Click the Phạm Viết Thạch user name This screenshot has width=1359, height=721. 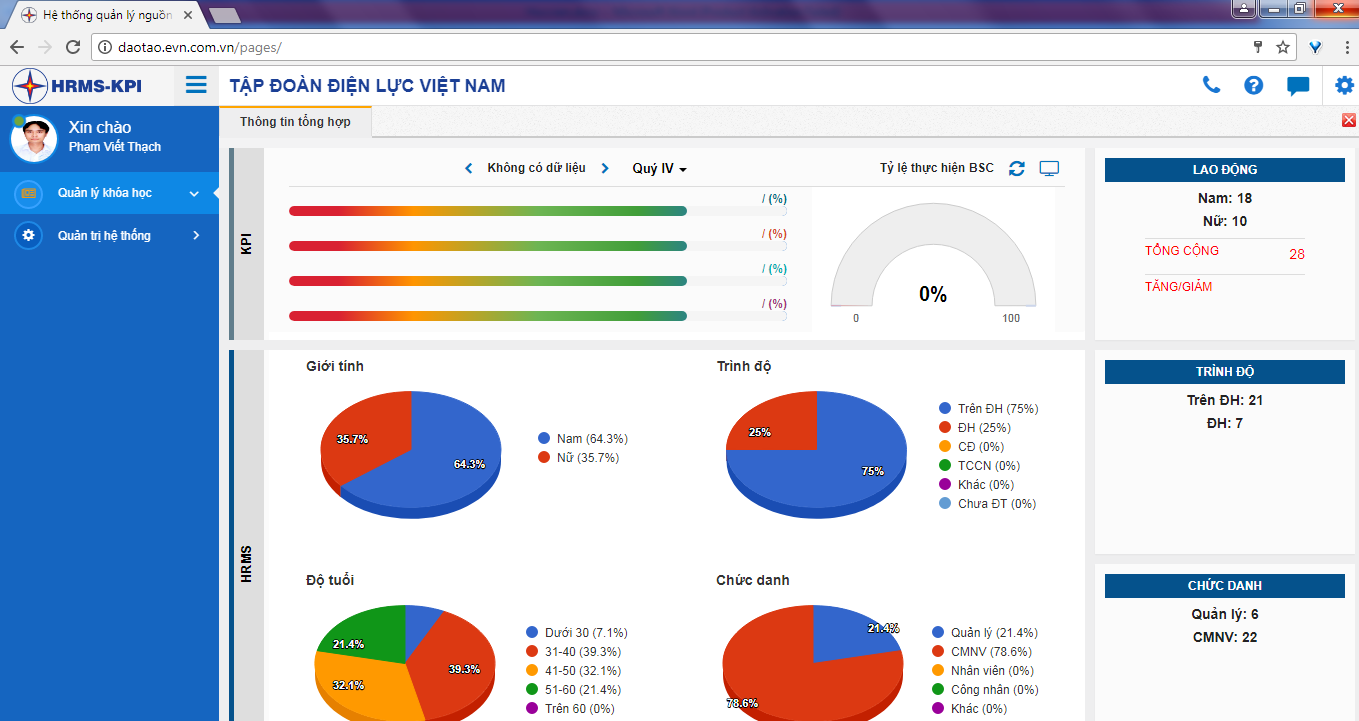click(115, 147)
